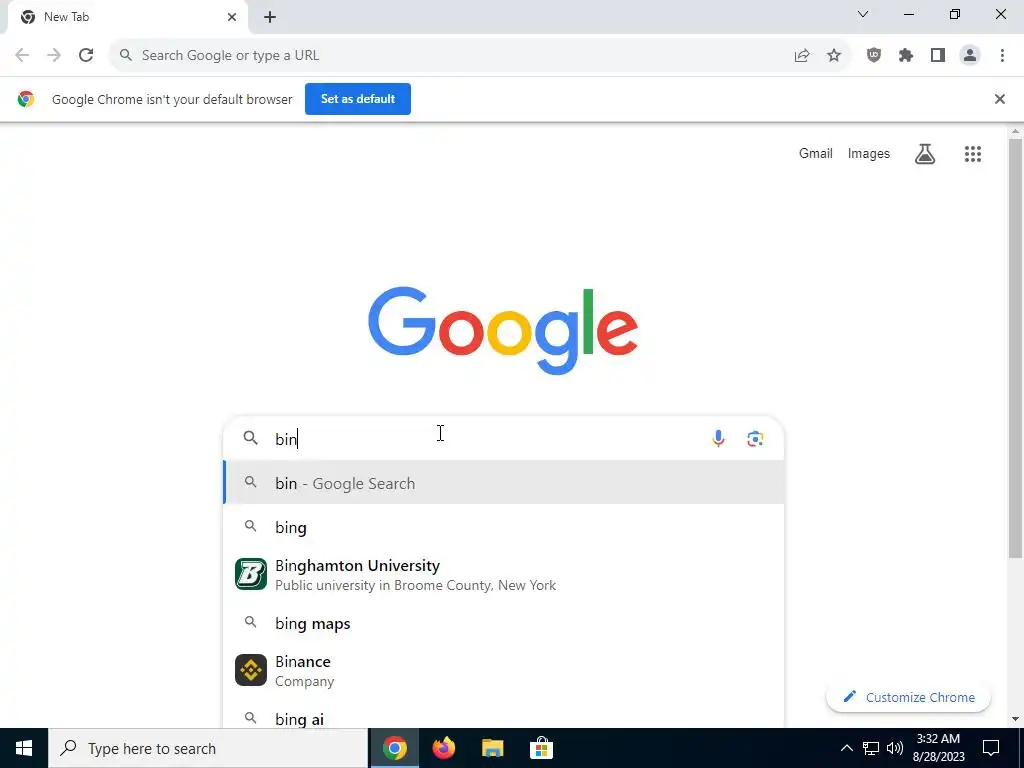Open the notification center icon
This screenshot has width=1024, height=768.
(x=991, y=748)
